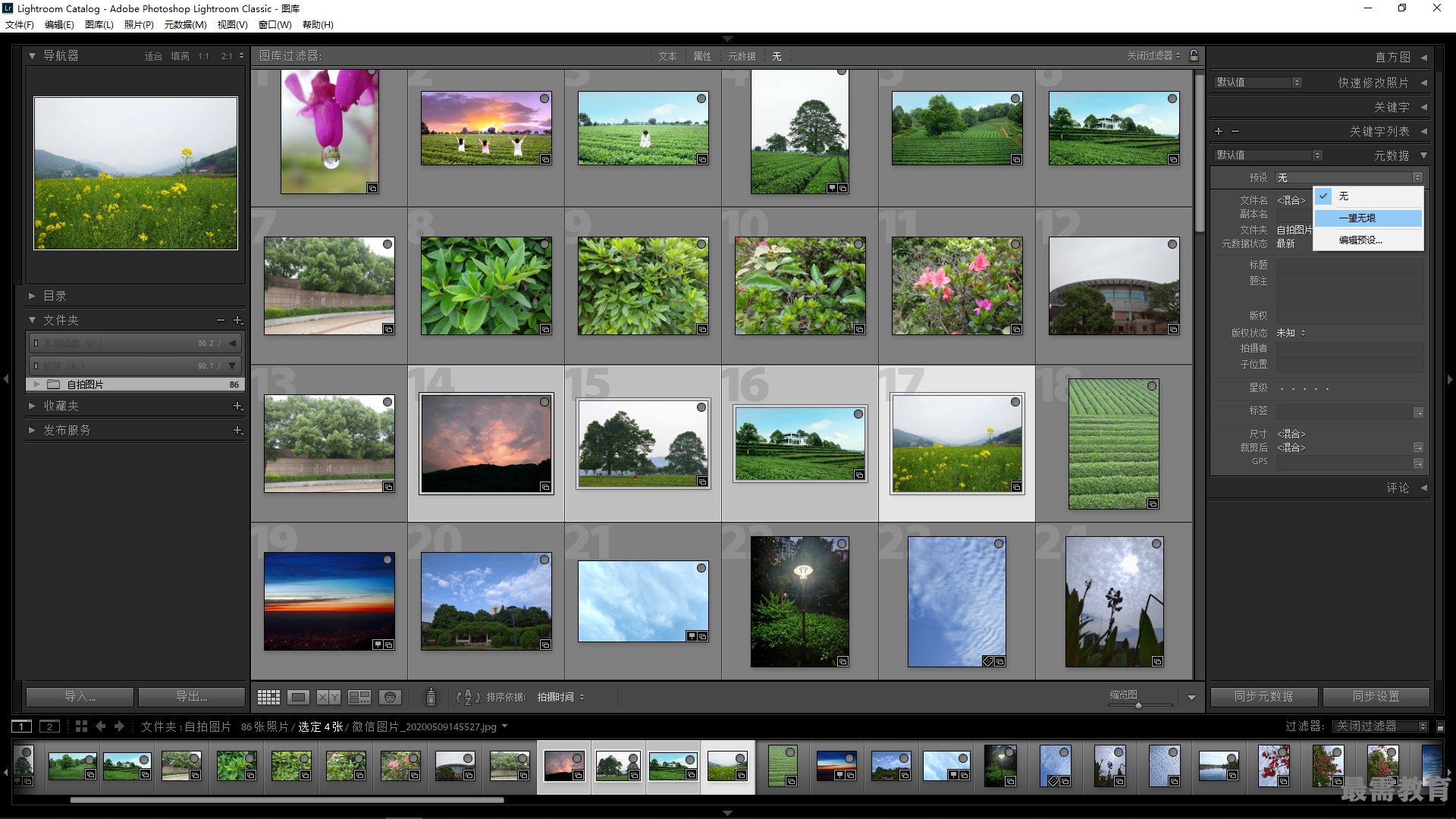Toggle quick collection circle on photo 24
This screenshot has width=1456, height=819.
pos(1156,544)
